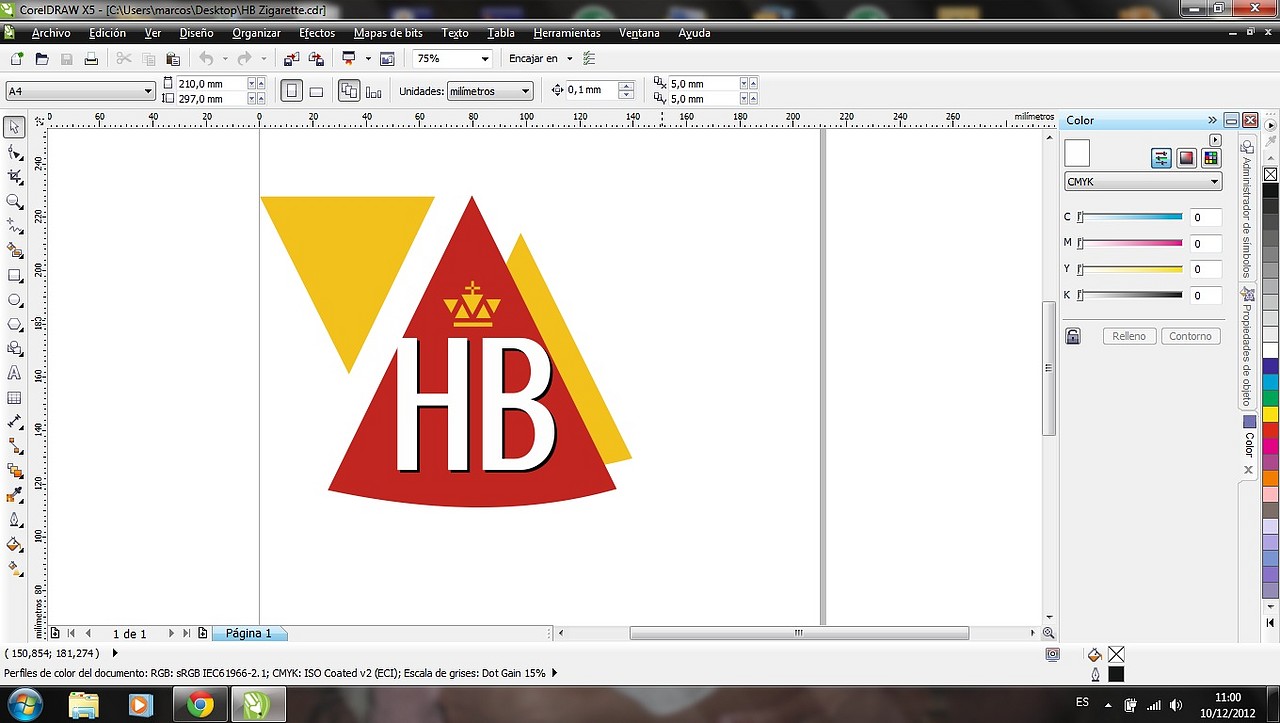Image resolution: width=1280 pixels, height=723 pixels.
Task: Select the Zoom magnifier tool
Action: click(x=14, y=201)
